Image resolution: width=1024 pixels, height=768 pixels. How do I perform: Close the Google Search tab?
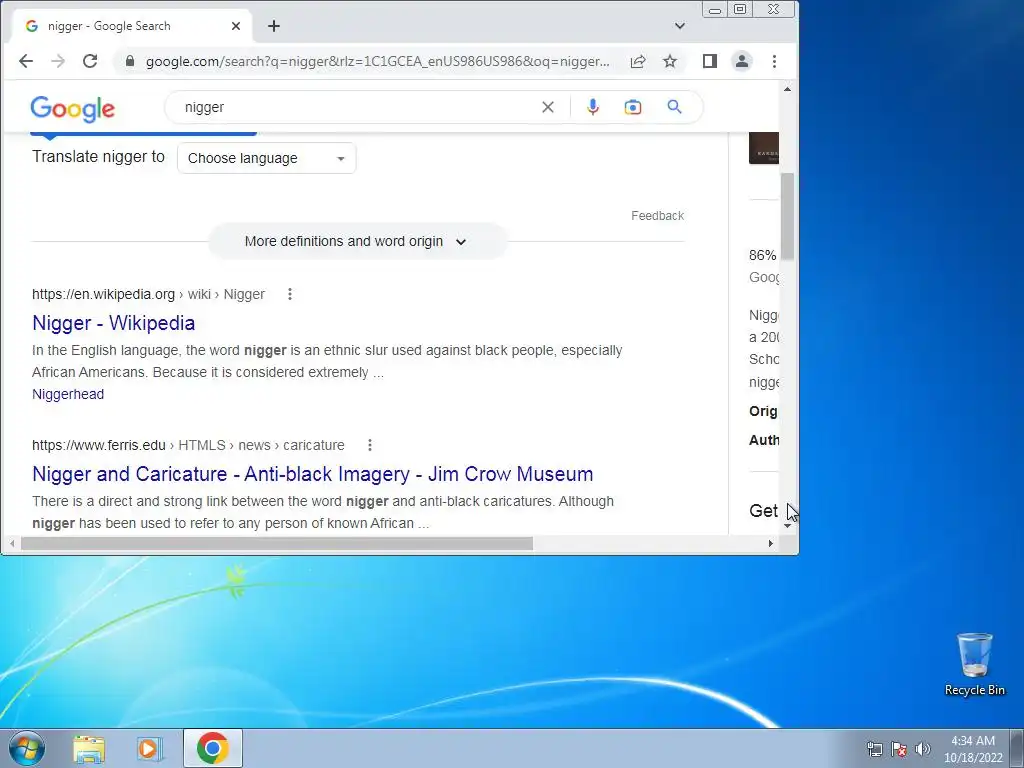point(236,26)
